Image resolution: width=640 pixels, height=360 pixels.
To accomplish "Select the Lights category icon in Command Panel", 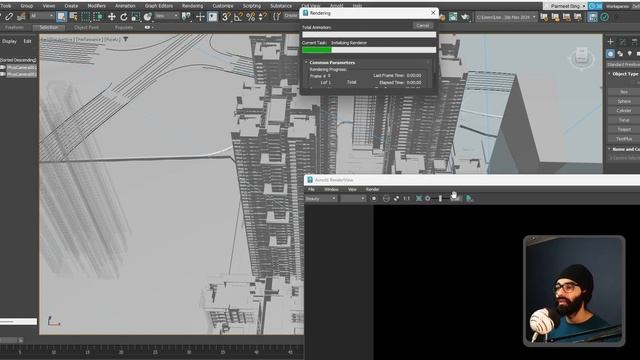I will tap(629, 53).
